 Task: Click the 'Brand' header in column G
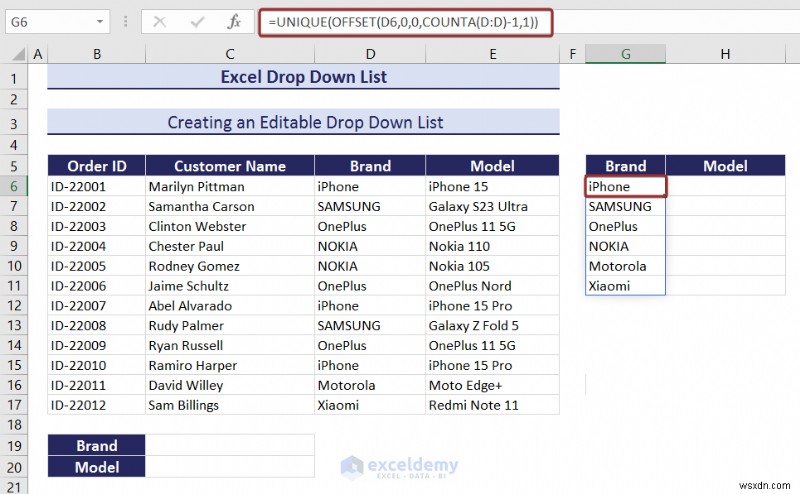[x=626, y=166]
